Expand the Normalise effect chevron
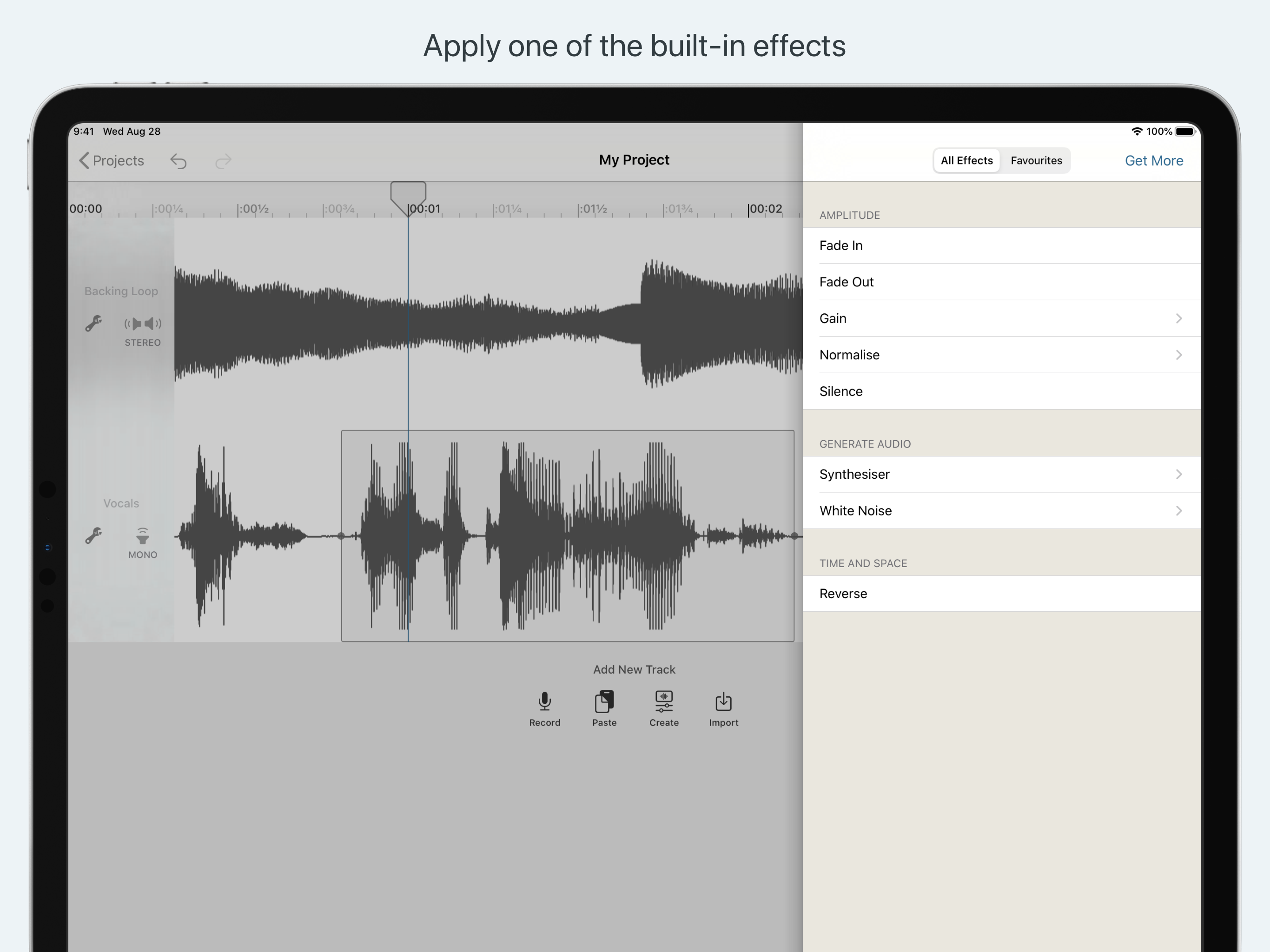Screen dimensions: 1270x952 [x=1178, y=355]
